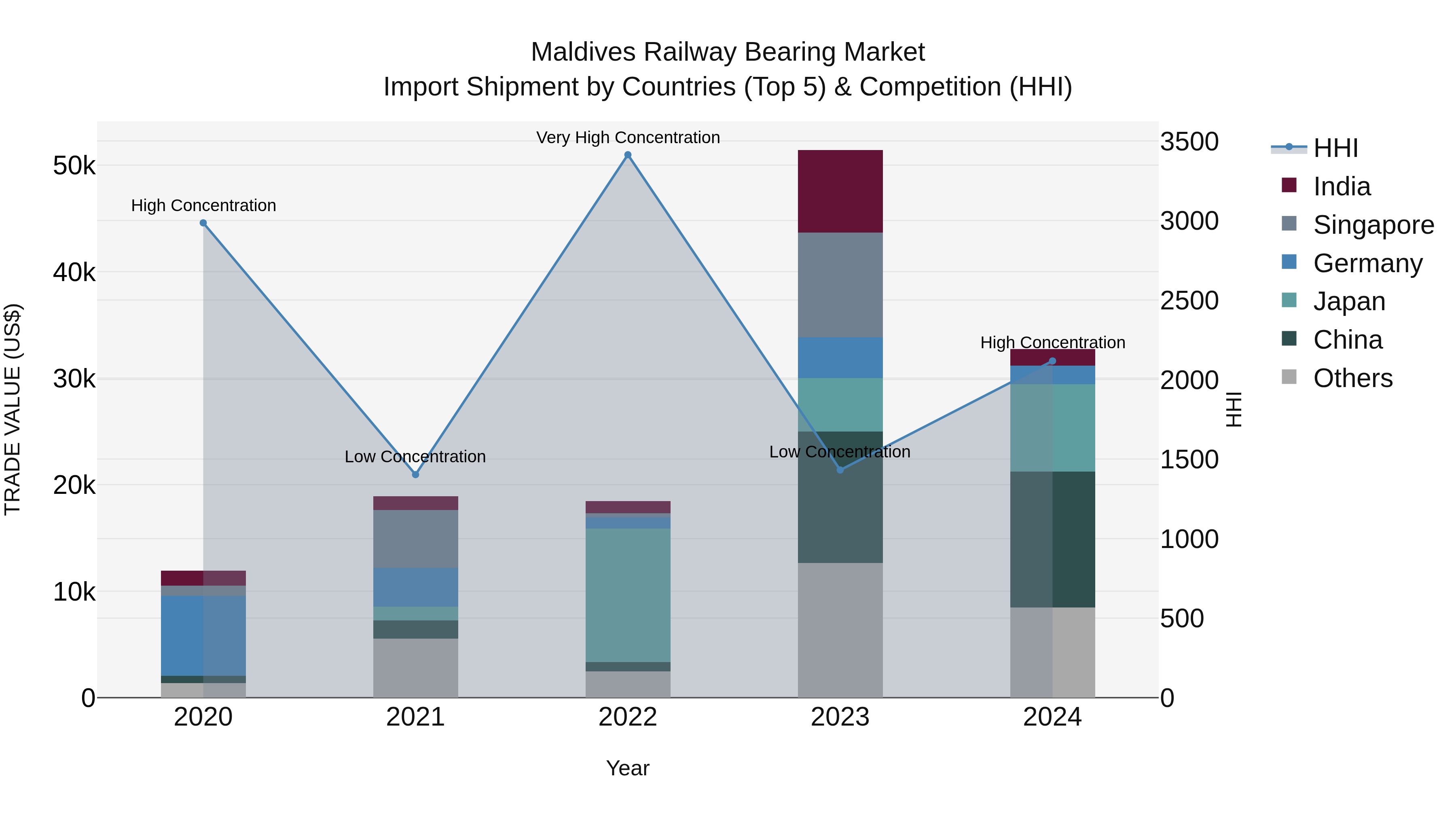This screenshot has width=1456, height=819.
Task: Click the India segment of 2021 bar
Action: click(x=415, y=504)
